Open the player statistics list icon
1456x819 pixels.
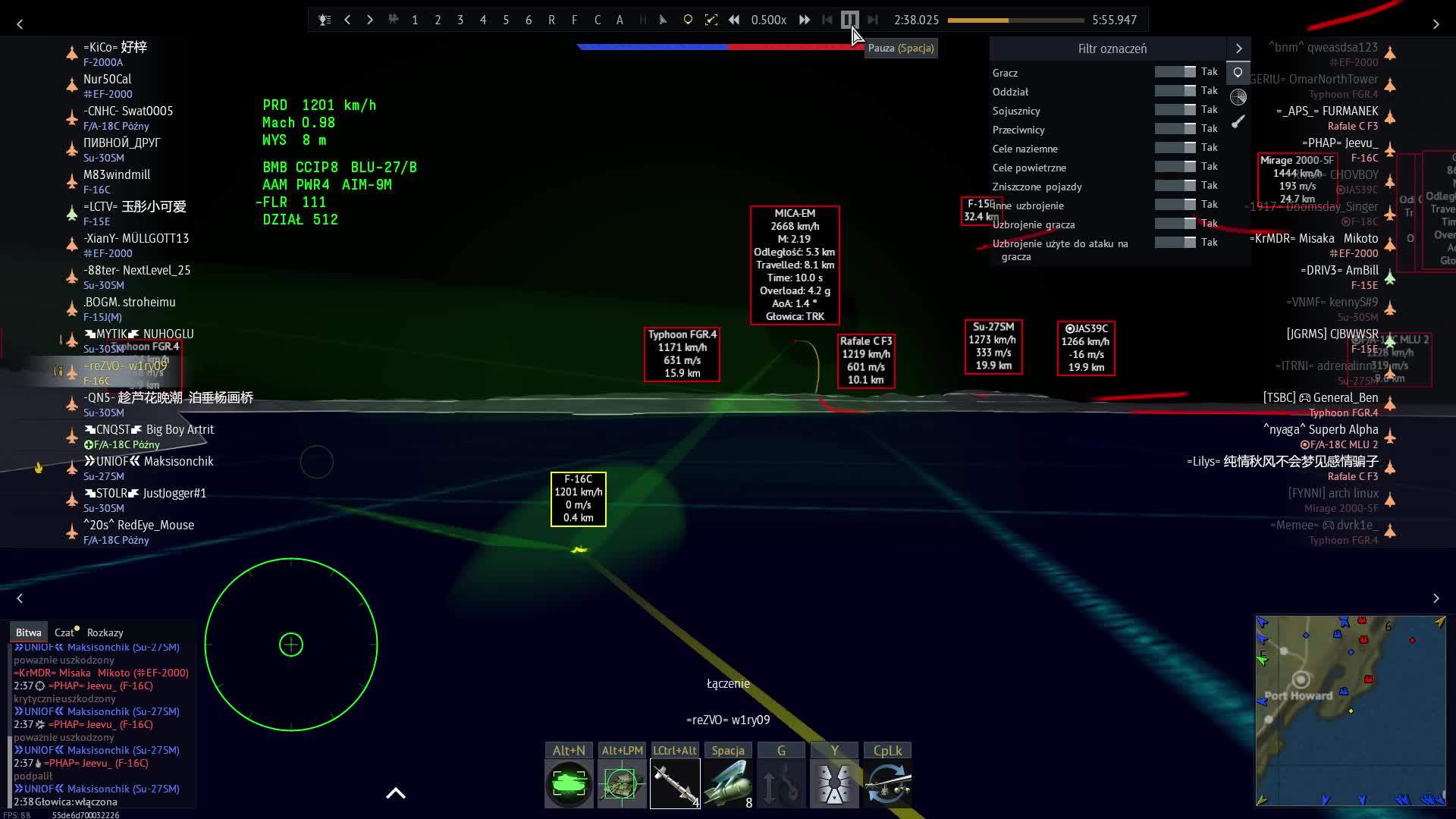tap(325, 20)
